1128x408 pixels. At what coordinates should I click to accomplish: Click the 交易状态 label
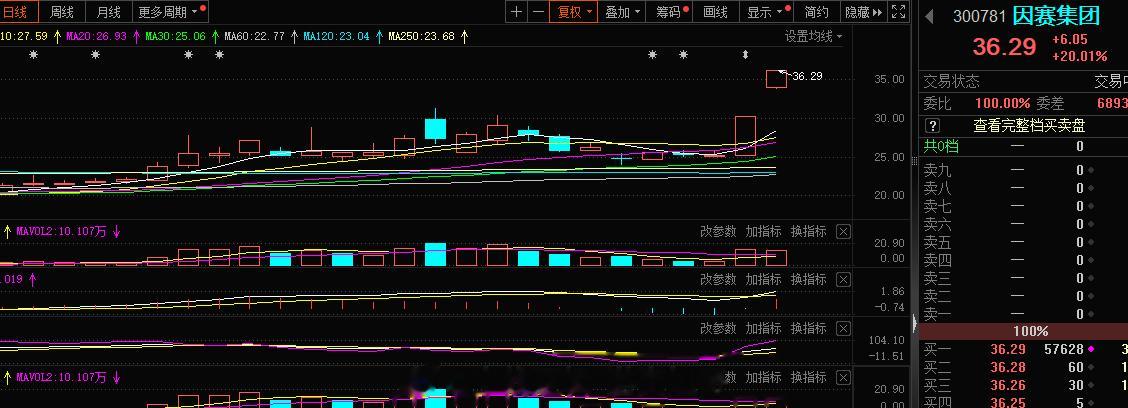pyautogui.click(x=952, y=81)
